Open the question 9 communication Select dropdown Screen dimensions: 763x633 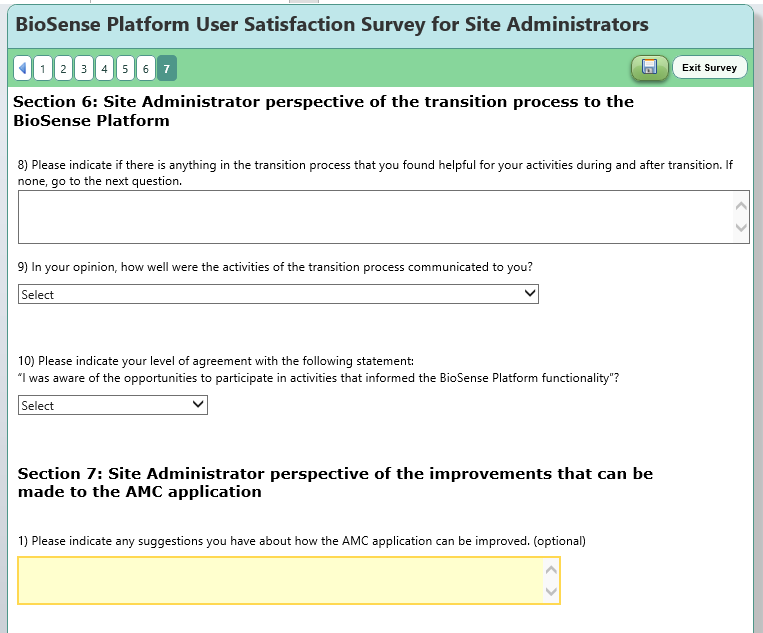(278, 294)
